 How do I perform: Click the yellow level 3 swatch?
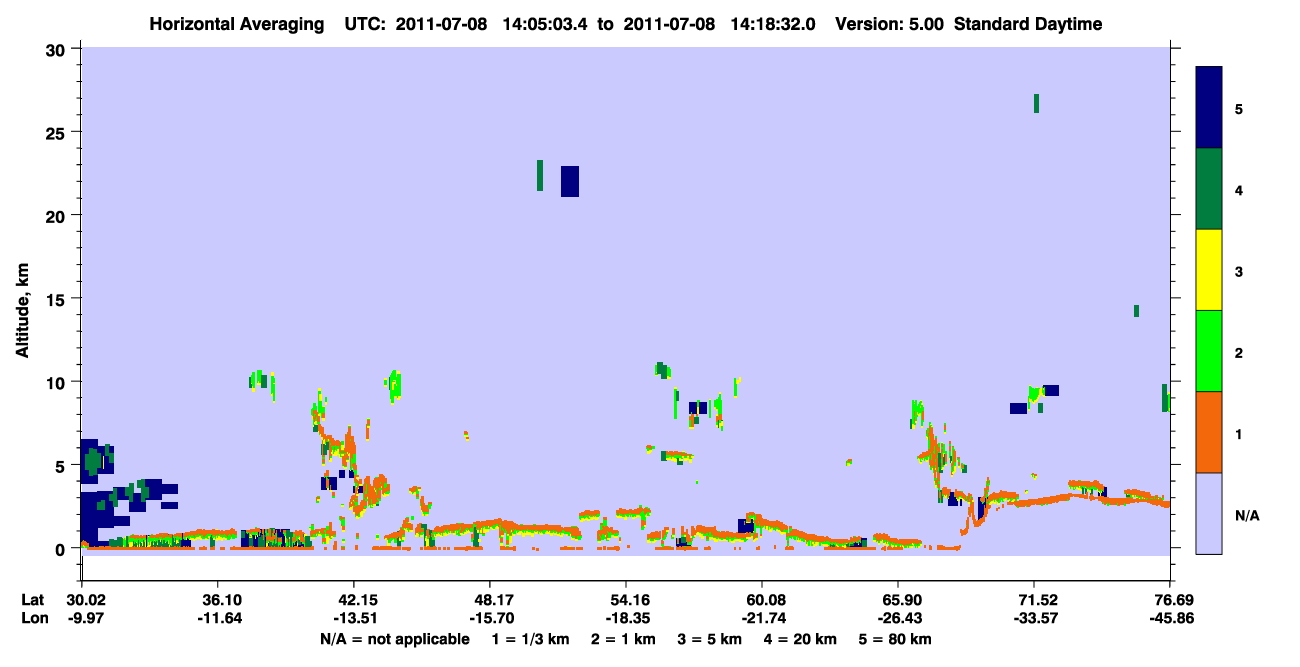pyautogui.click(x=1209, y=270)
